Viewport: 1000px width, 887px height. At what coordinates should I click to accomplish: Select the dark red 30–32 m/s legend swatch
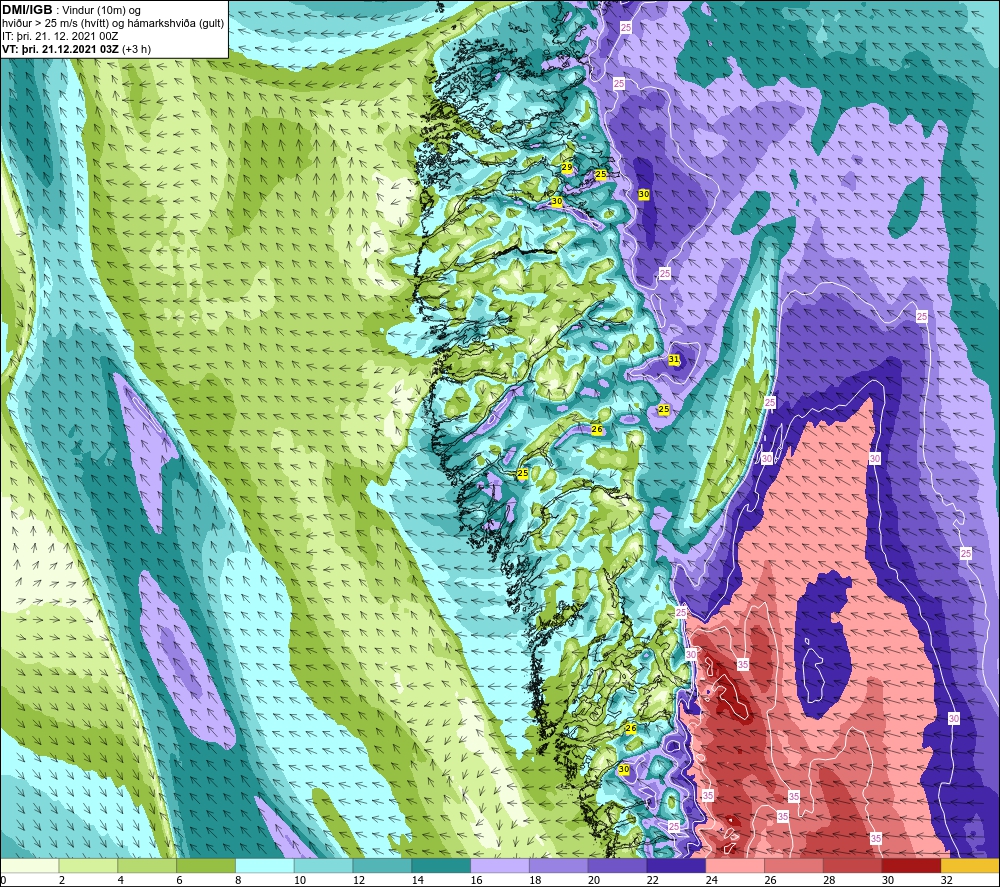click(x=911, y=865)
